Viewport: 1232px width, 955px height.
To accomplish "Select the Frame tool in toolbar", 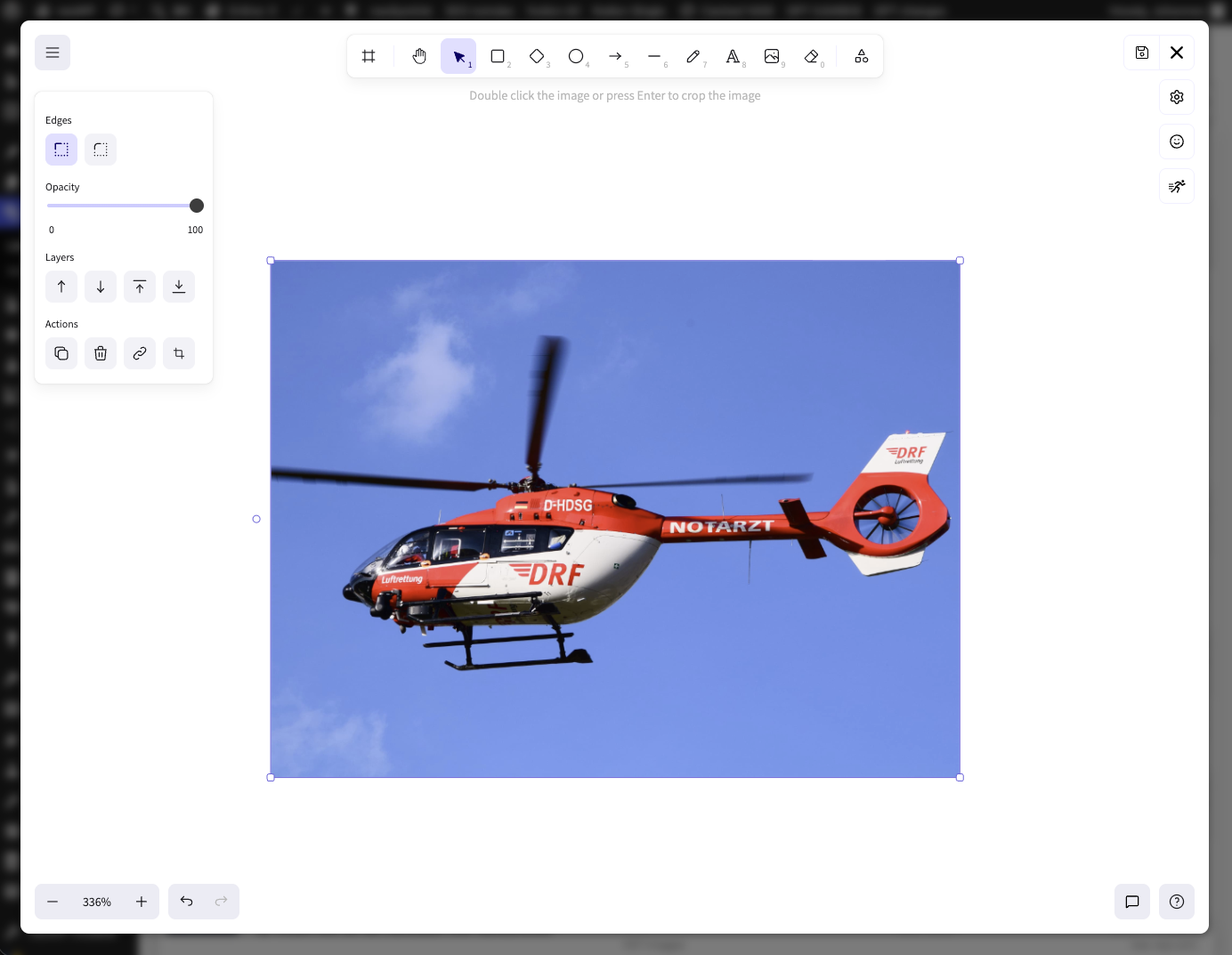I will coord(369,56).
